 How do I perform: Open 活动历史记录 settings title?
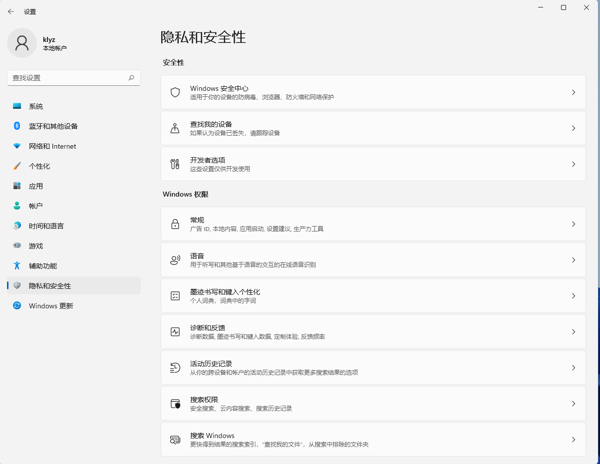[x=211, y=363]
